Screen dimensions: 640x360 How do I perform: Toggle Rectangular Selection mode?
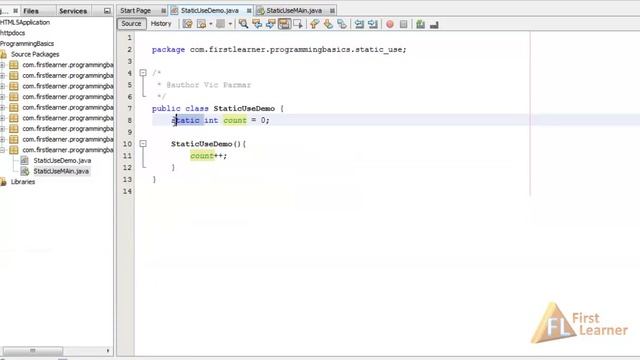pyautogui.click(x=298, y=24)
